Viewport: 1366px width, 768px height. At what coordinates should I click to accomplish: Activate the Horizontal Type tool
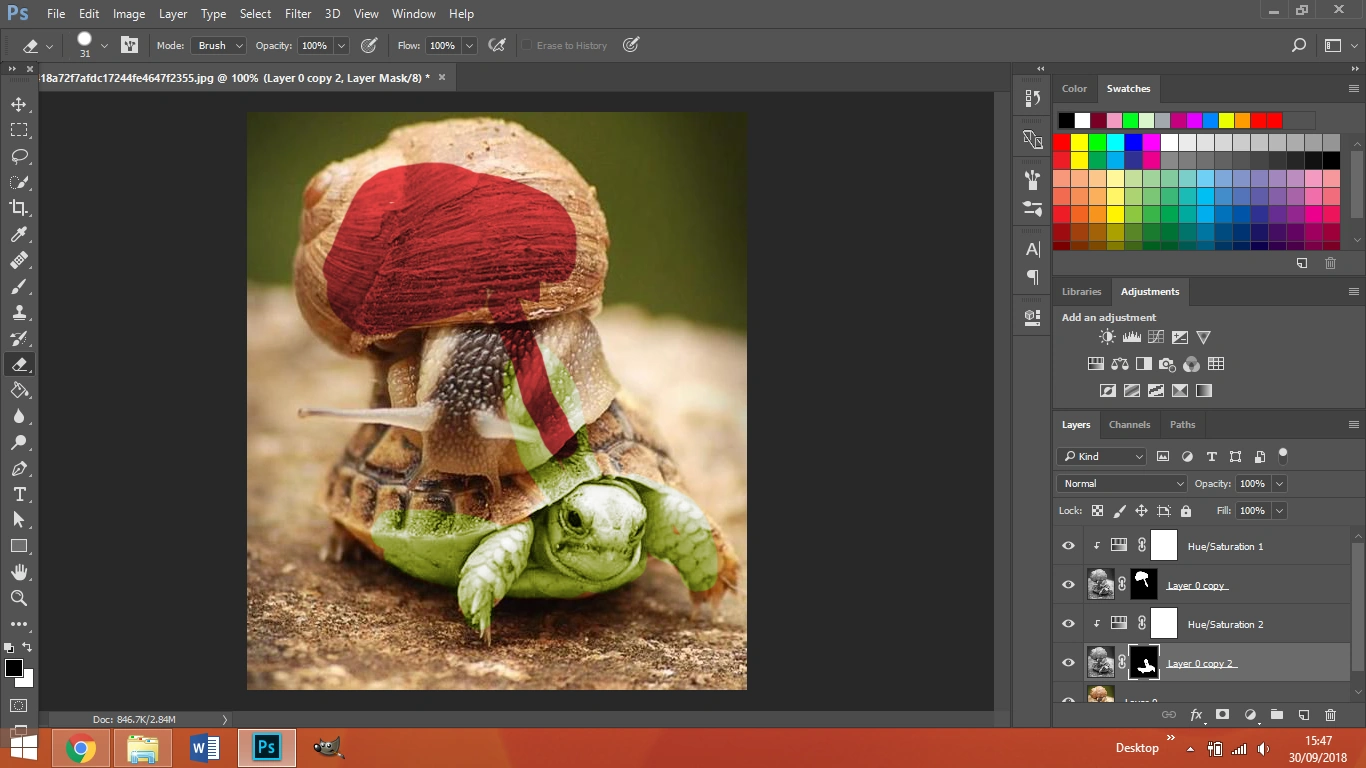(19, 494)
